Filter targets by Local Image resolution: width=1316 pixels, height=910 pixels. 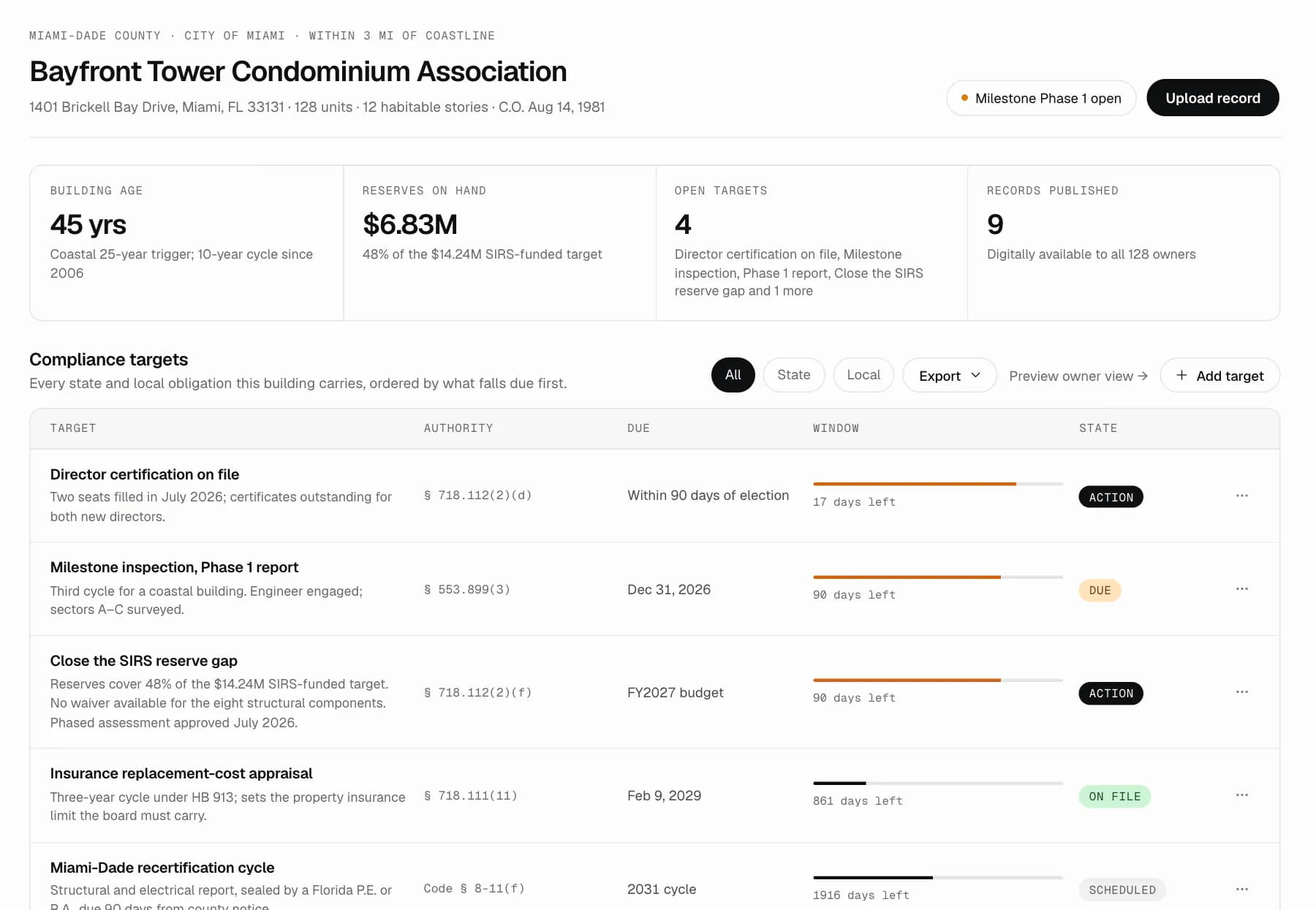[863, 375]
